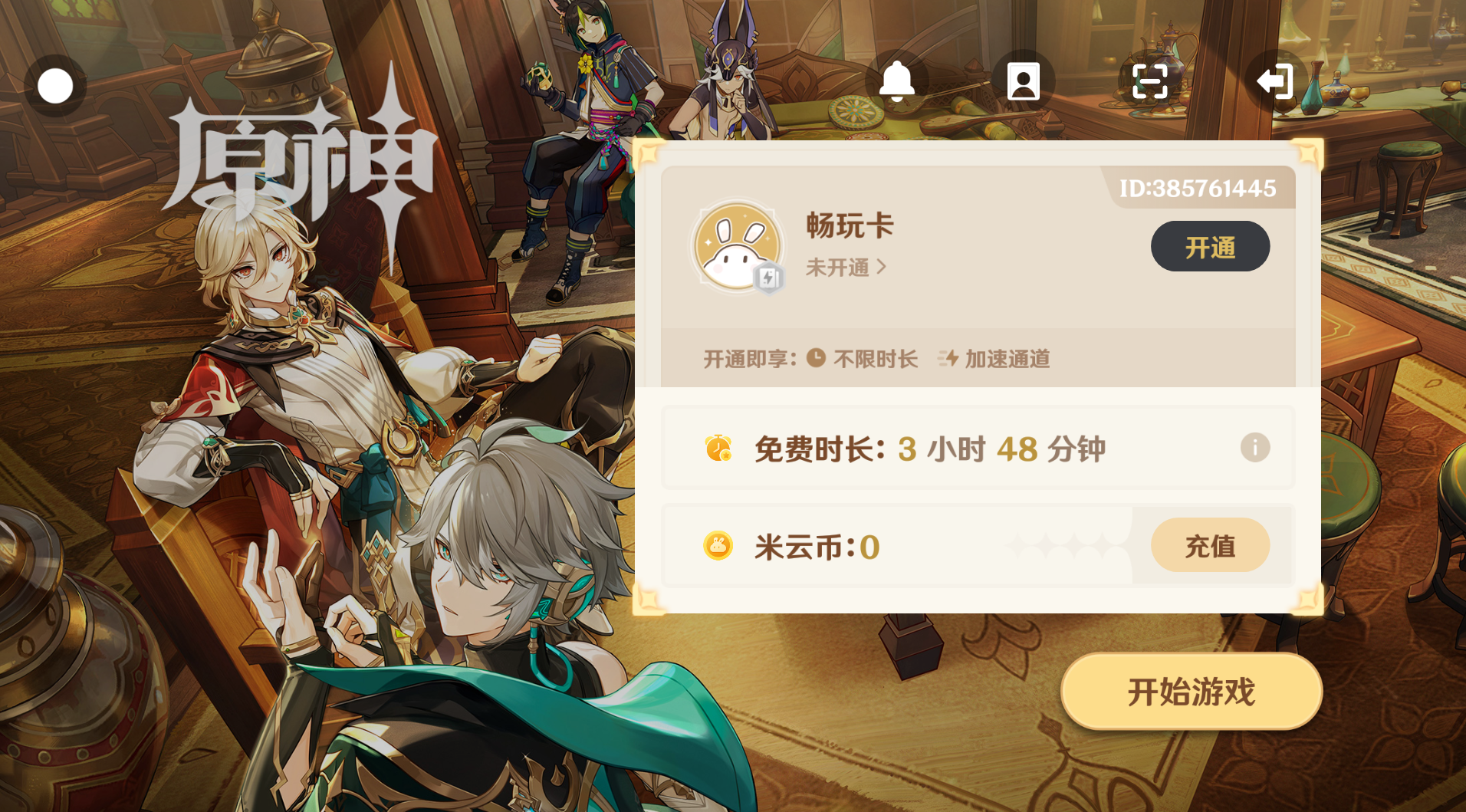Image resolution: width=1466 pixels, height=812 pixels.
Task: Tap the scan QR code icon
Action: 1149,81
